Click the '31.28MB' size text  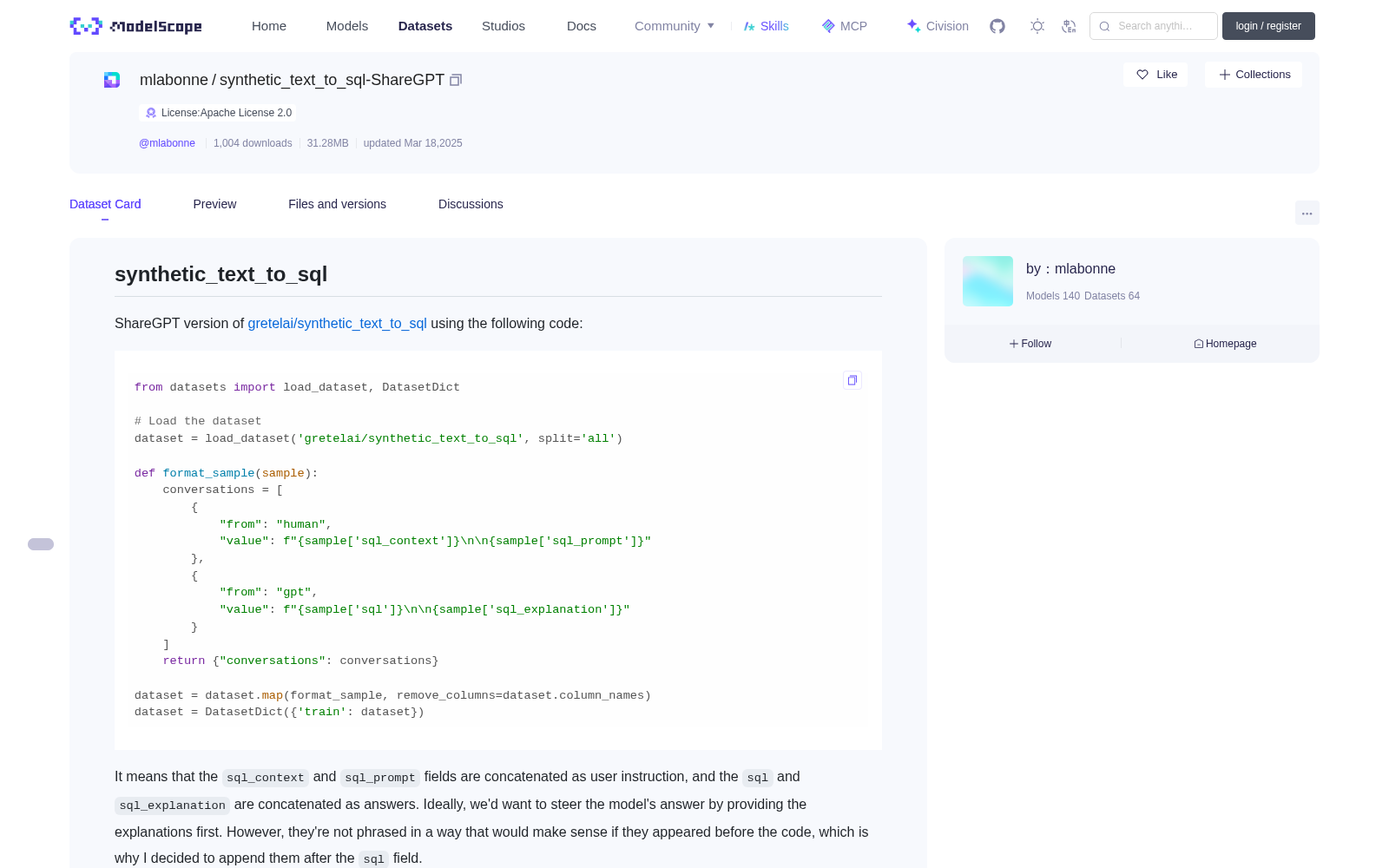(327, 143)
